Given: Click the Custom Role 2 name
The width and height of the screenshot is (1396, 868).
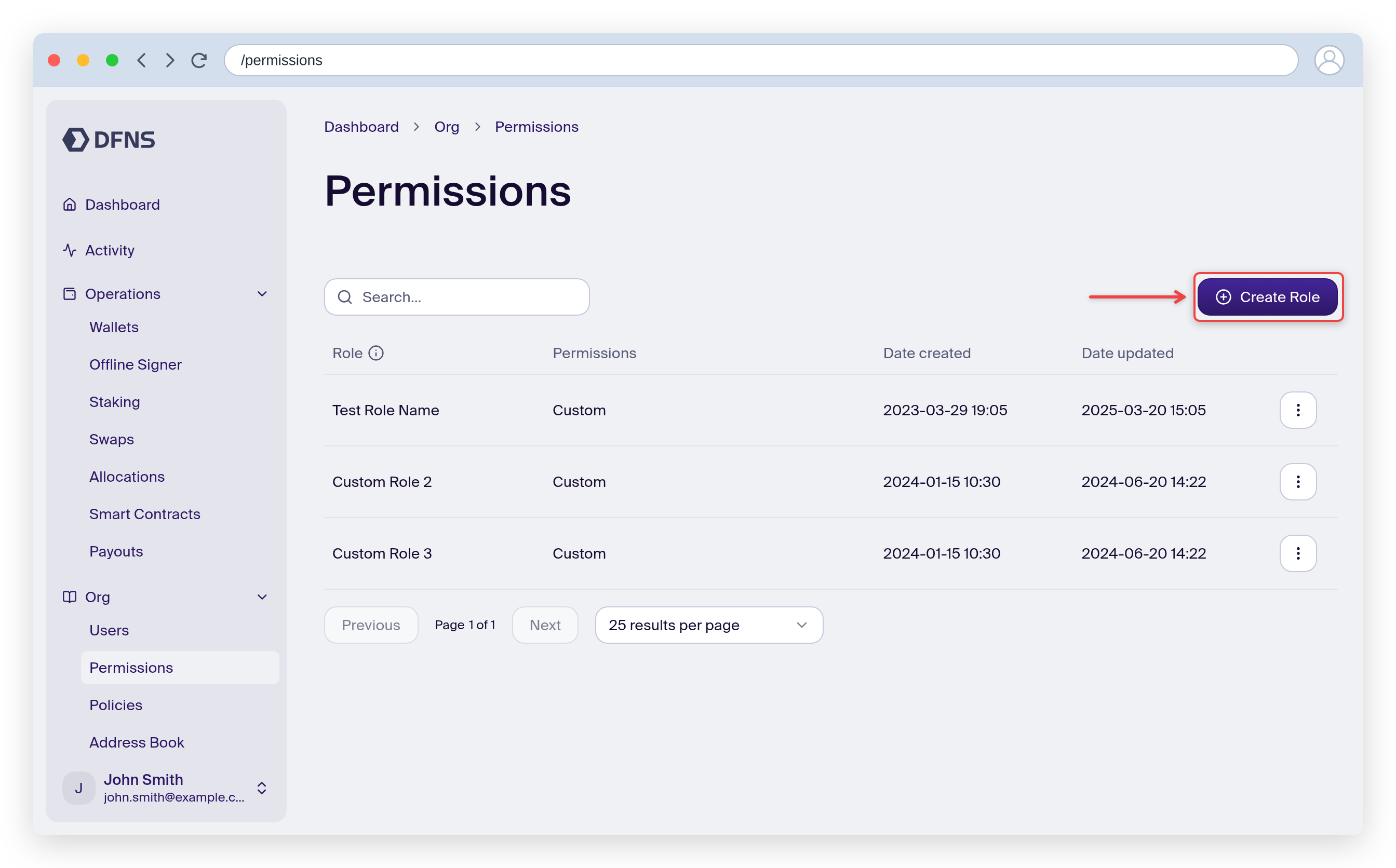Looking at the screenshot, I should point(382,482).
